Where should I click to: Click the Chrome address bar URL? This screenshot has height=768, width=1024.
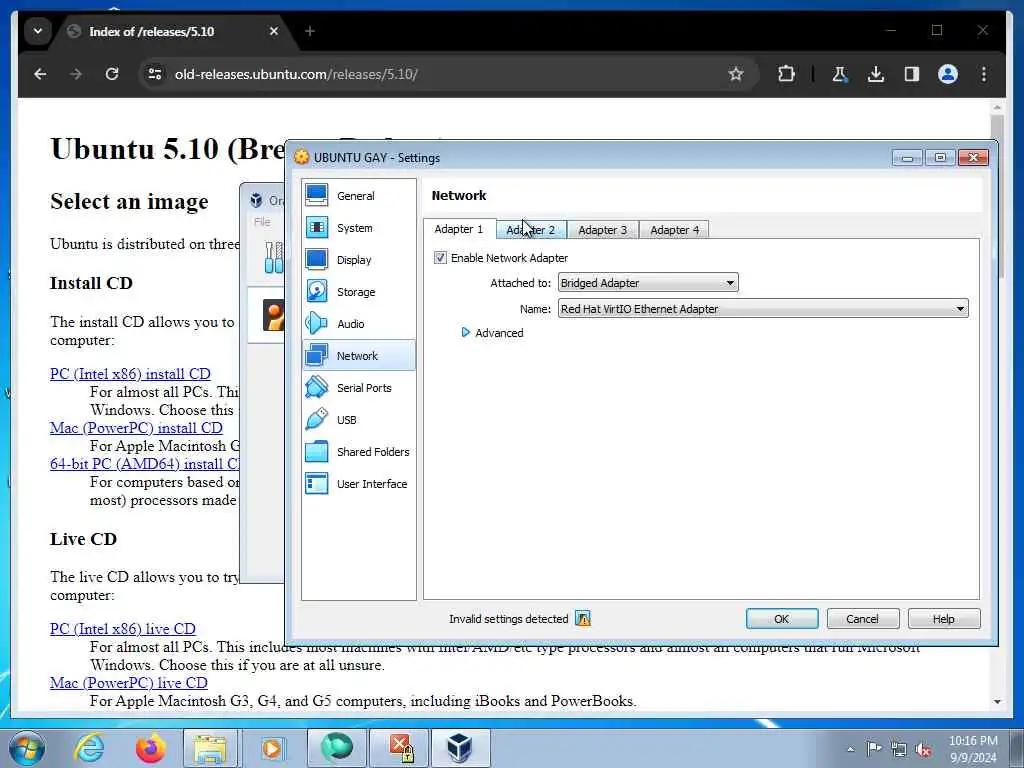tap(296, 74)
